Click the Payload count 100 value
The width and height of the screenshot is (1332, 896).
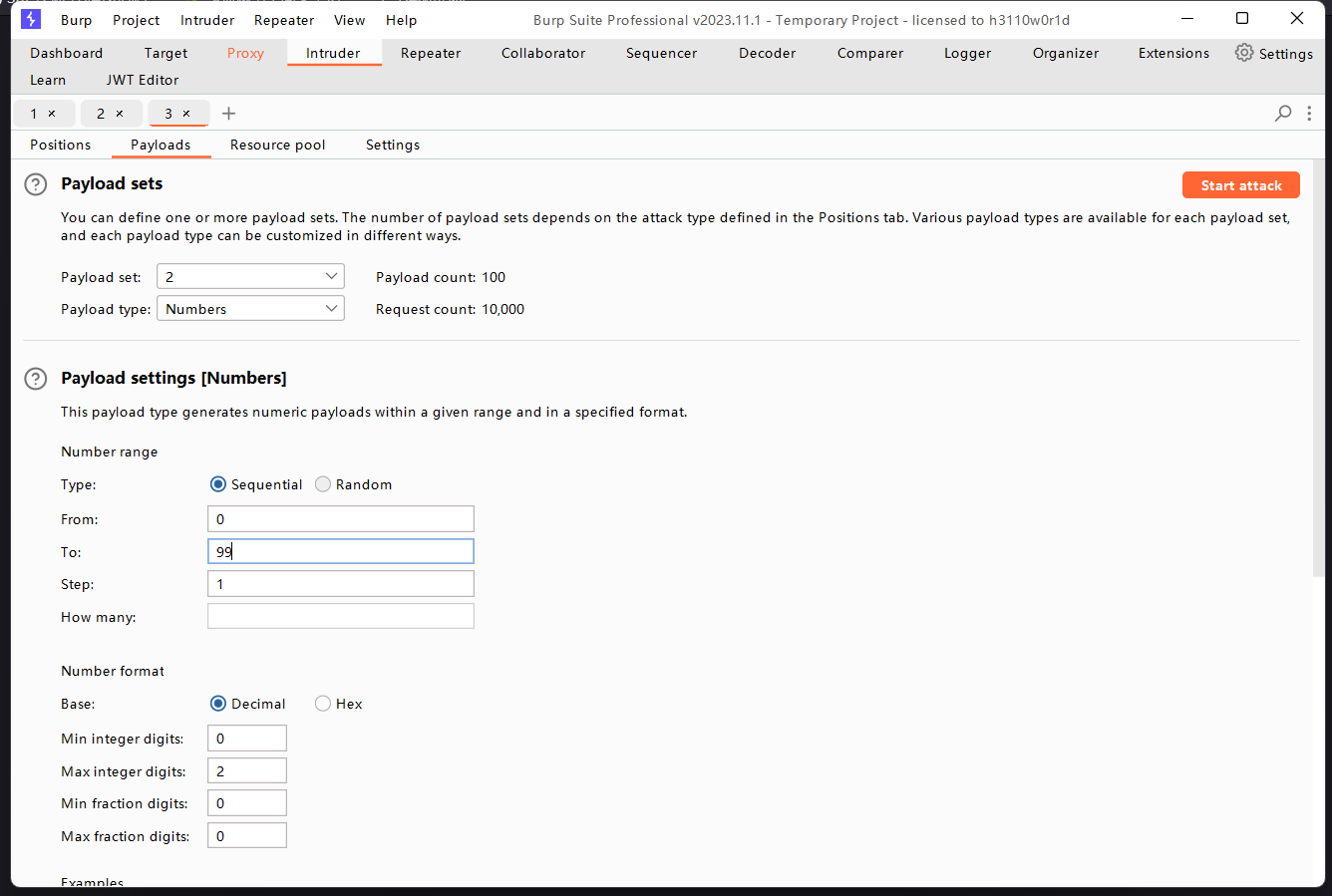pos(494,278)
